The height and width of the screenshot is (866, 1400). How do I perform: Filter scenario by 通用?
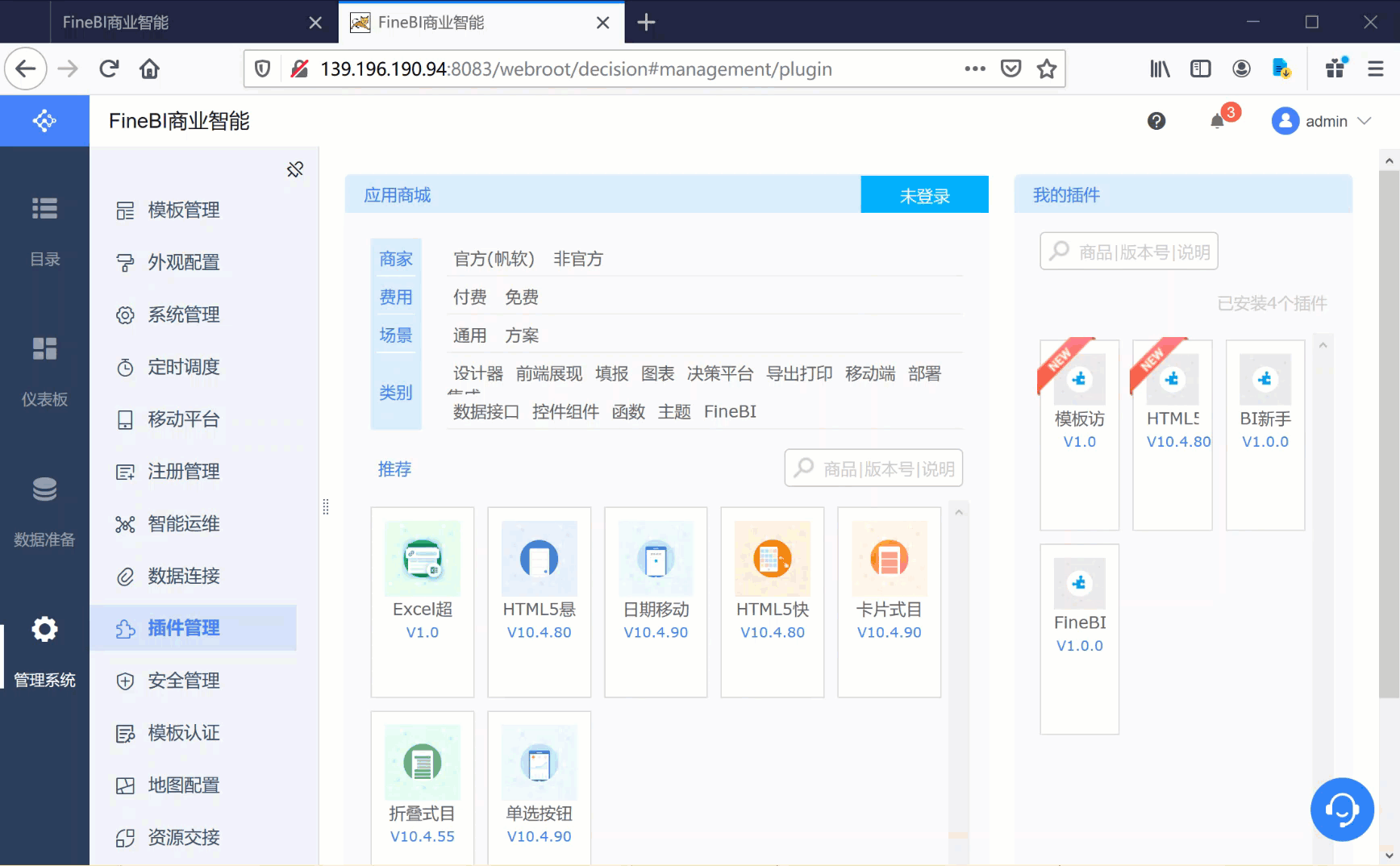point(470,335)
